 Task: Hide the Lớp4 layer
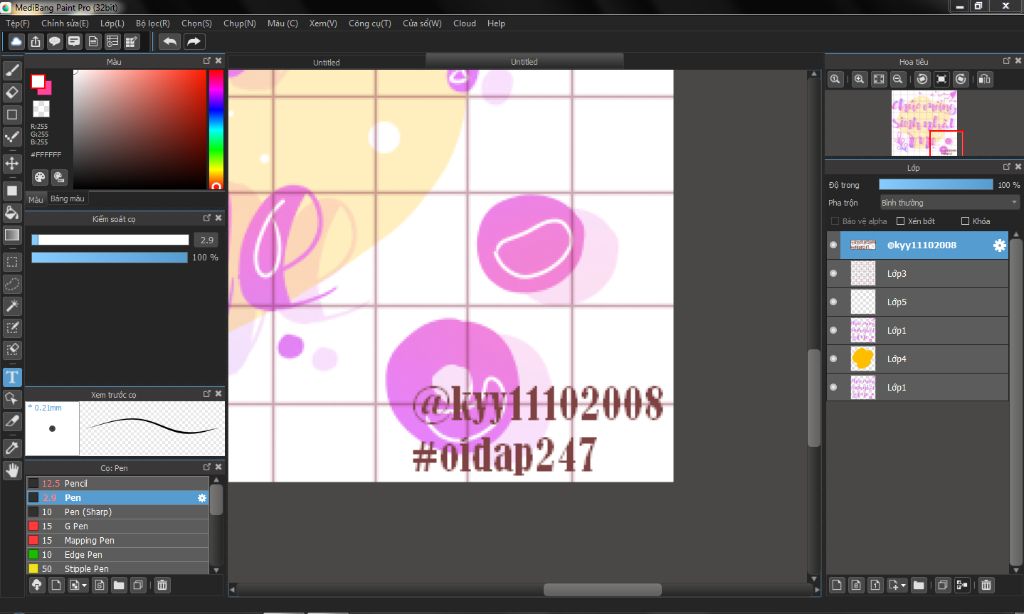(833, 359)
